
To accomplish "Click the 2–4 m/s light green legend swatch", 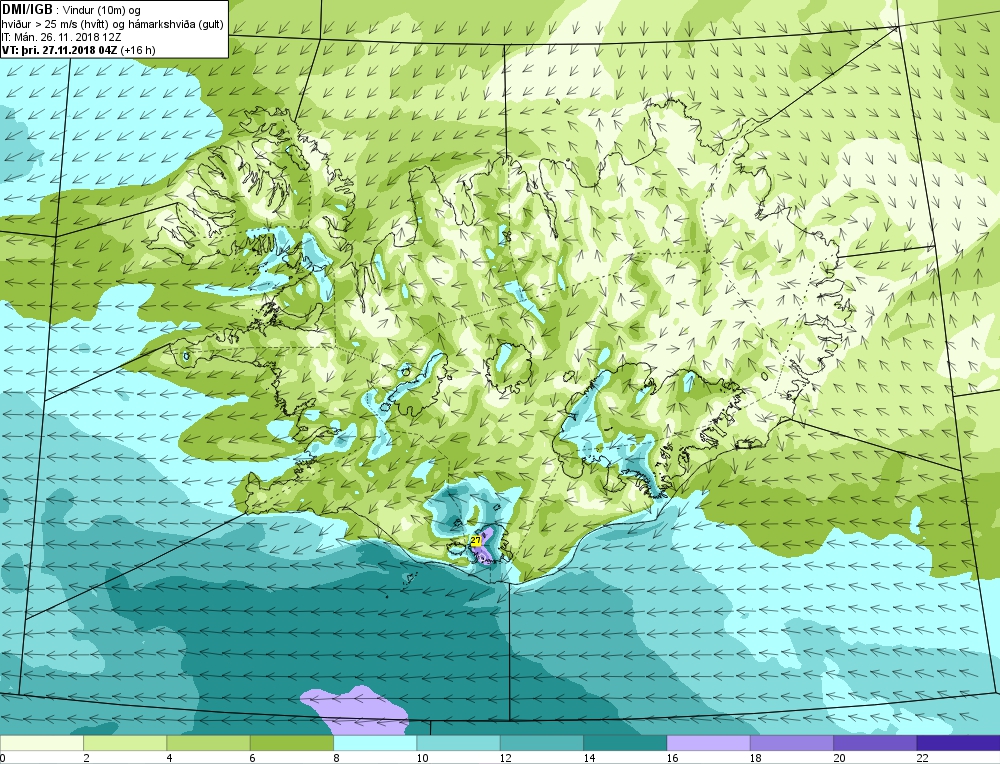I will coord(125,743).
